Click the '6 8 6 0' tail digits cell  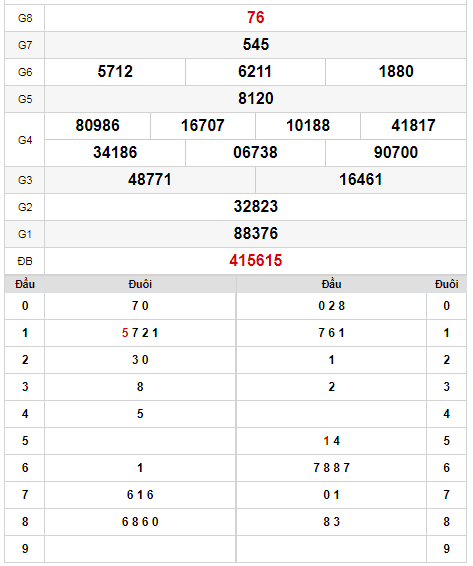coord(140,522)
